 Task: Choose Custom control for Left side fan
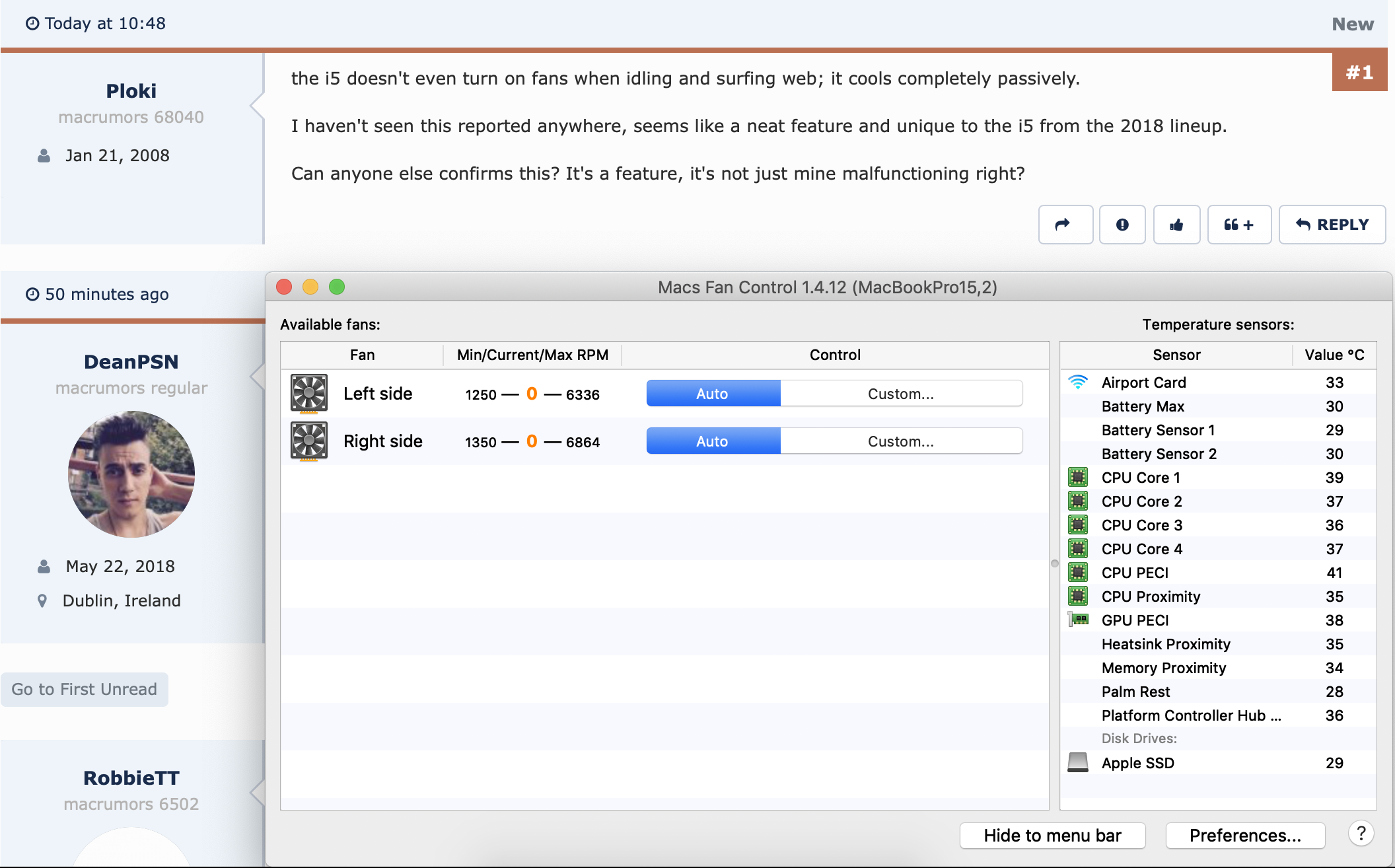(901, 394)
